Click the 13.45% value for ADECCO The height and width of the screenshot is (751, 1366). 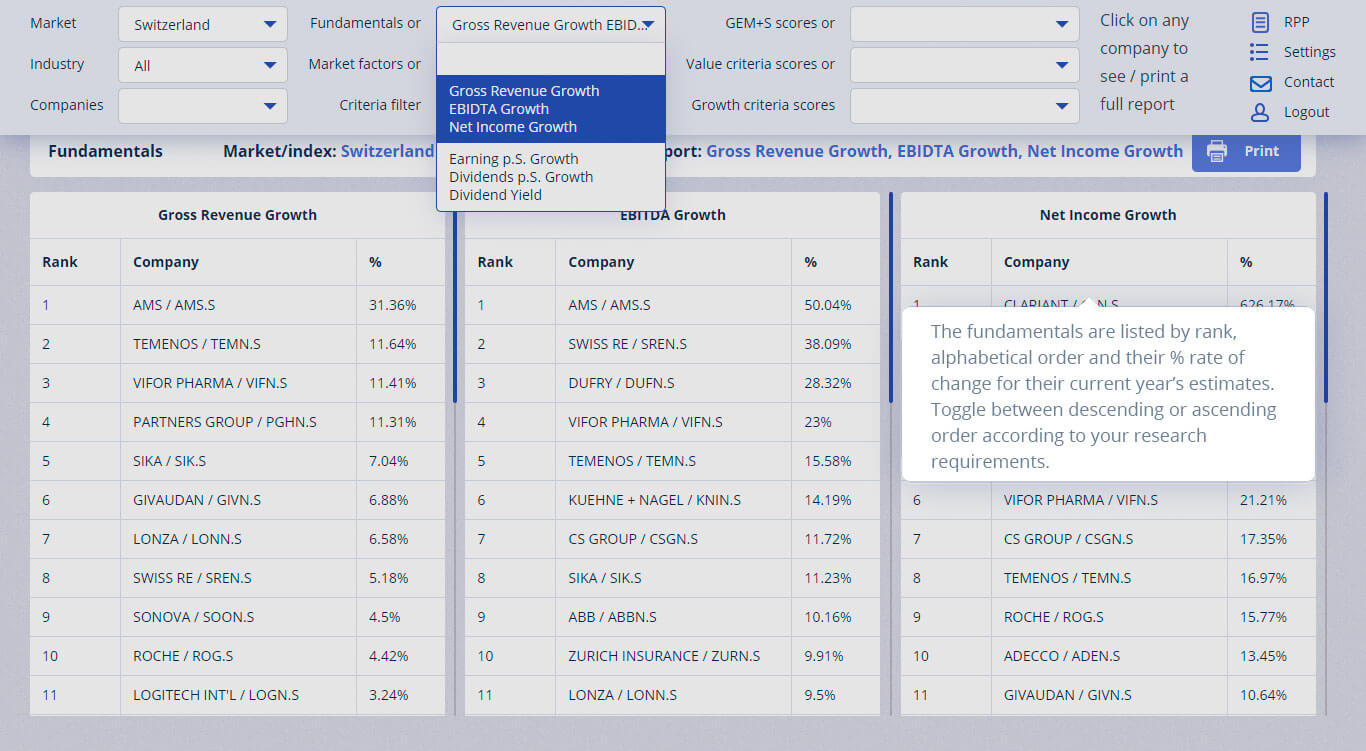tap(1264, 656)
